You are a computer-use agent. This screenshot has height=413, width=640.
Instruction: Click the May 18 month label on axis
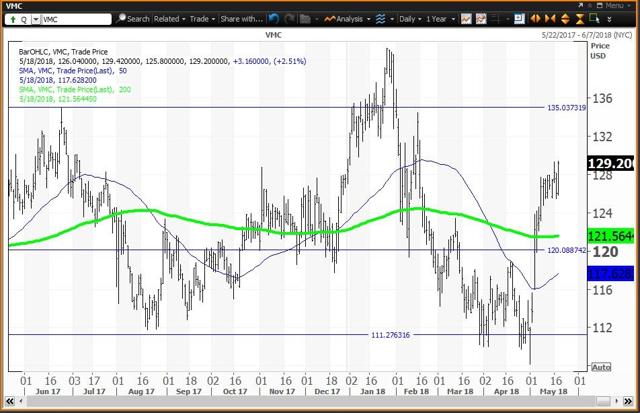[553, 391]
